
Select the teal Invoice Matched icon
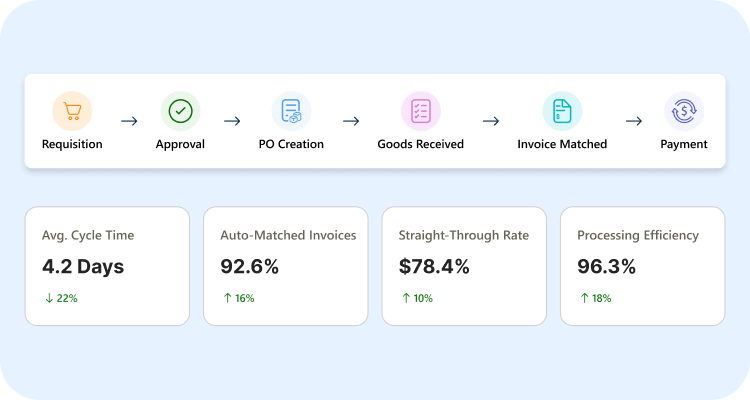click(x=562, y=111)
